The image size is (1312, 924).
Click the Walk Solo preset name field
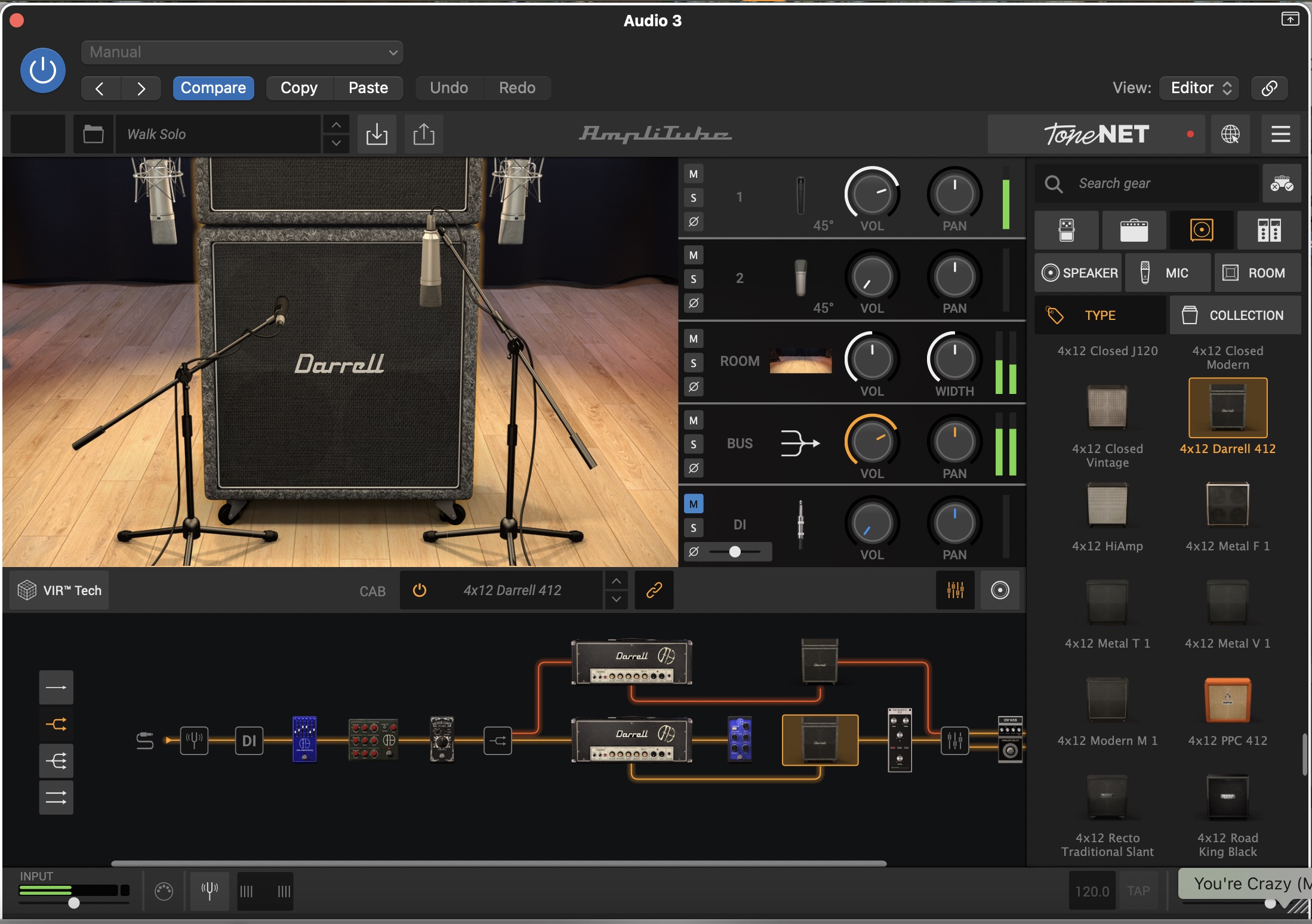[218, 134]
